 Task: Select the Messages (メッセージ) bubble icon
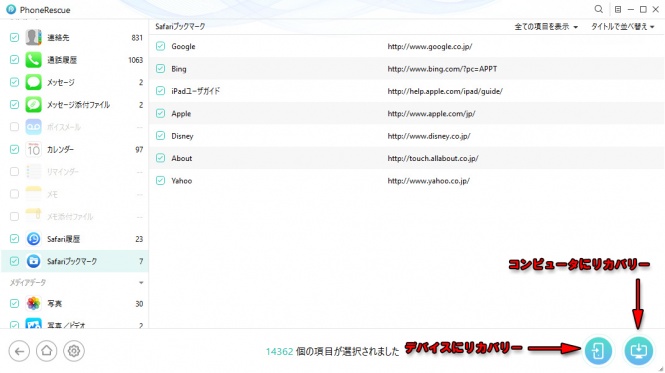tap(34, 82)
